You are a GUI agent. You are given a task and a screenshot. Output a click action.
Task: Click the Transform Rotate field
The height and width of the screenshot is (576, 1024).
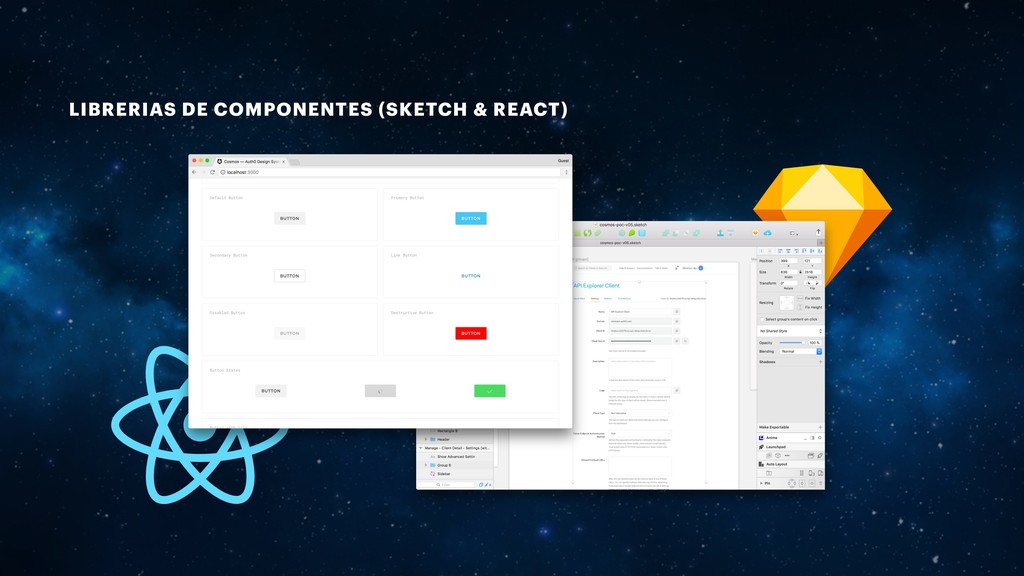coord(788,283)
